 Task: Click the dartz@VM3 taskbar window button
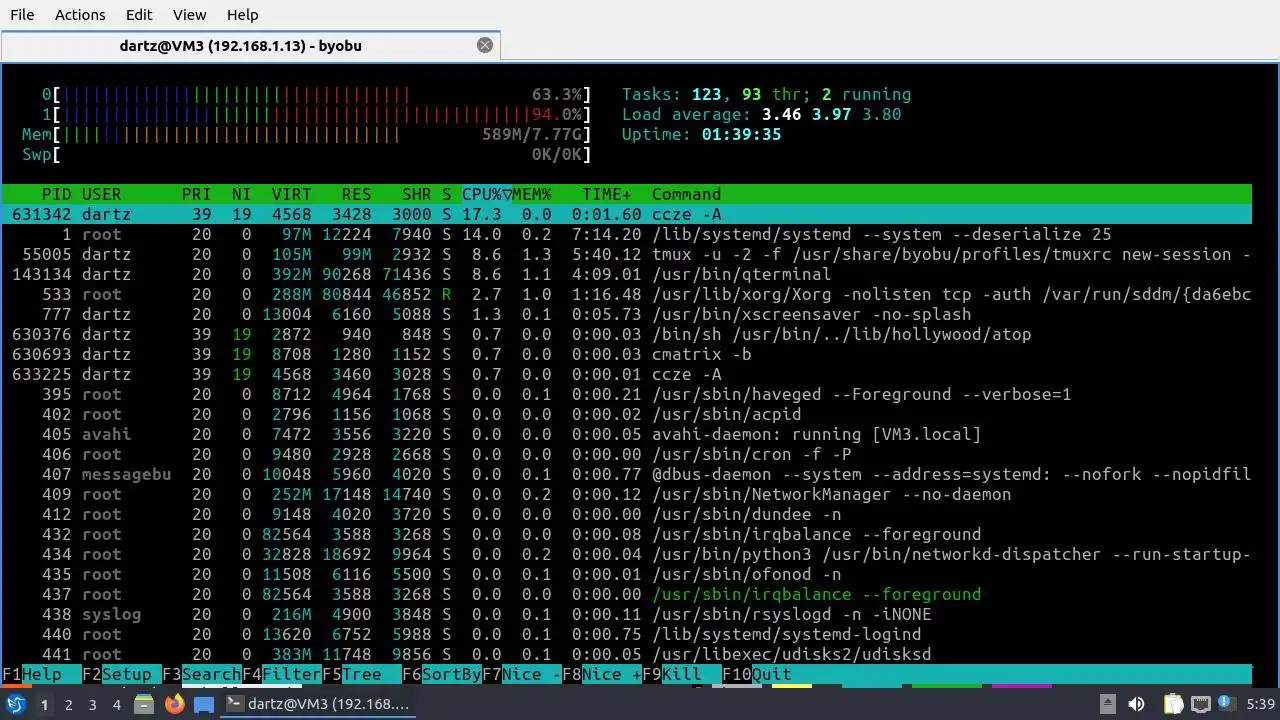(x=318, y=704)
